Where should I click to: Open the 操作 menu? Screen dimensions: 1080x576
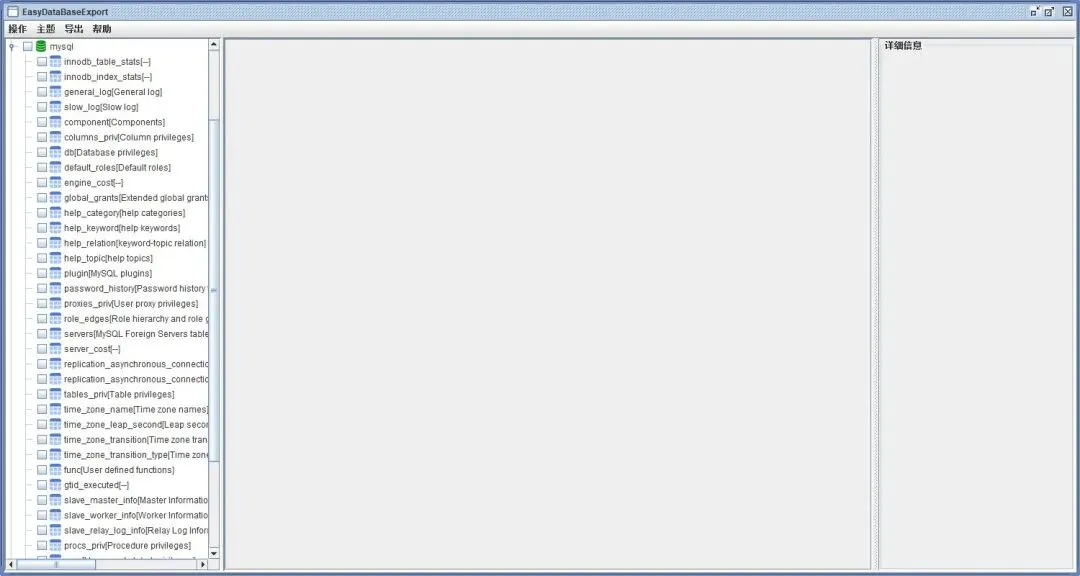click(17, 29)
